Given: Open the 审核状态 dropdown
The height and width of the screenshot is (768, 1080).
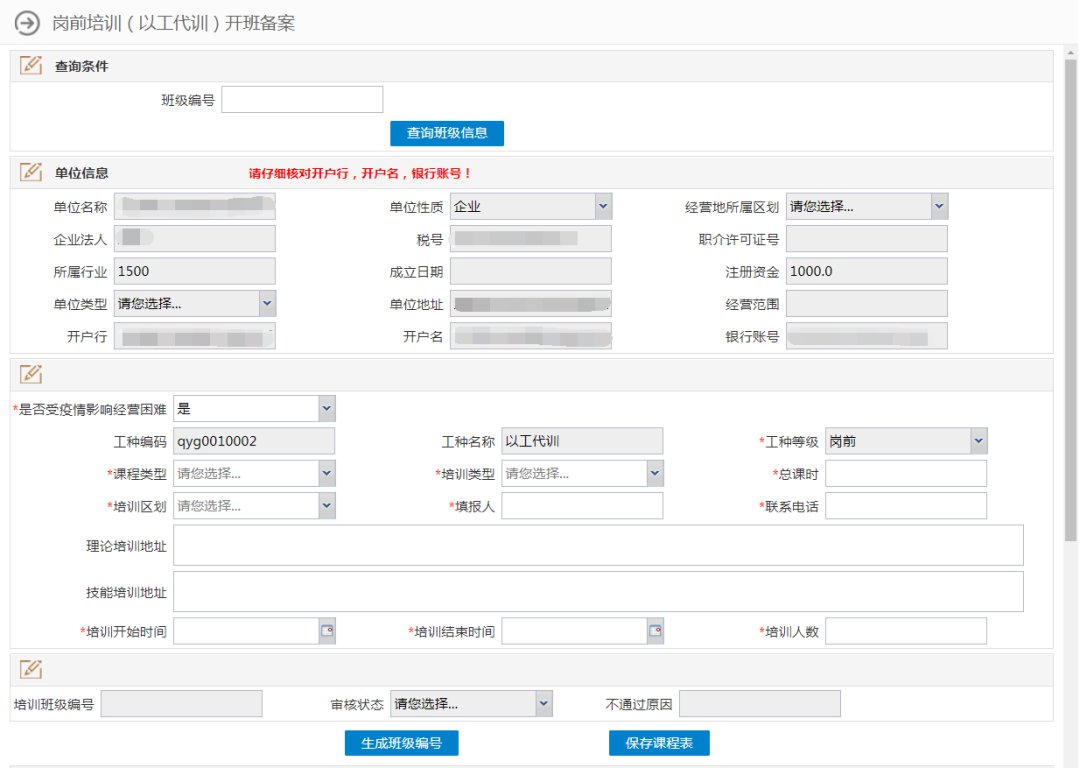Looking at the screenshot, I should pyautogui.click(x=543, y=704).
